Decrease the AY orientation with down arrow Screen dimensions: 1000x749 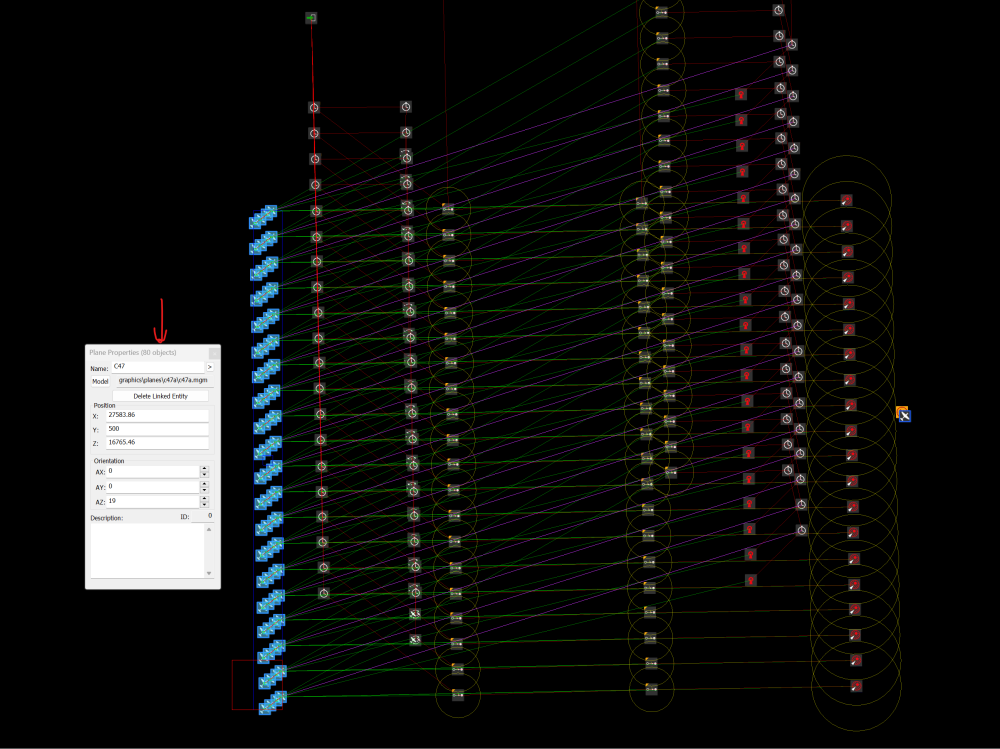click(204, 489)
